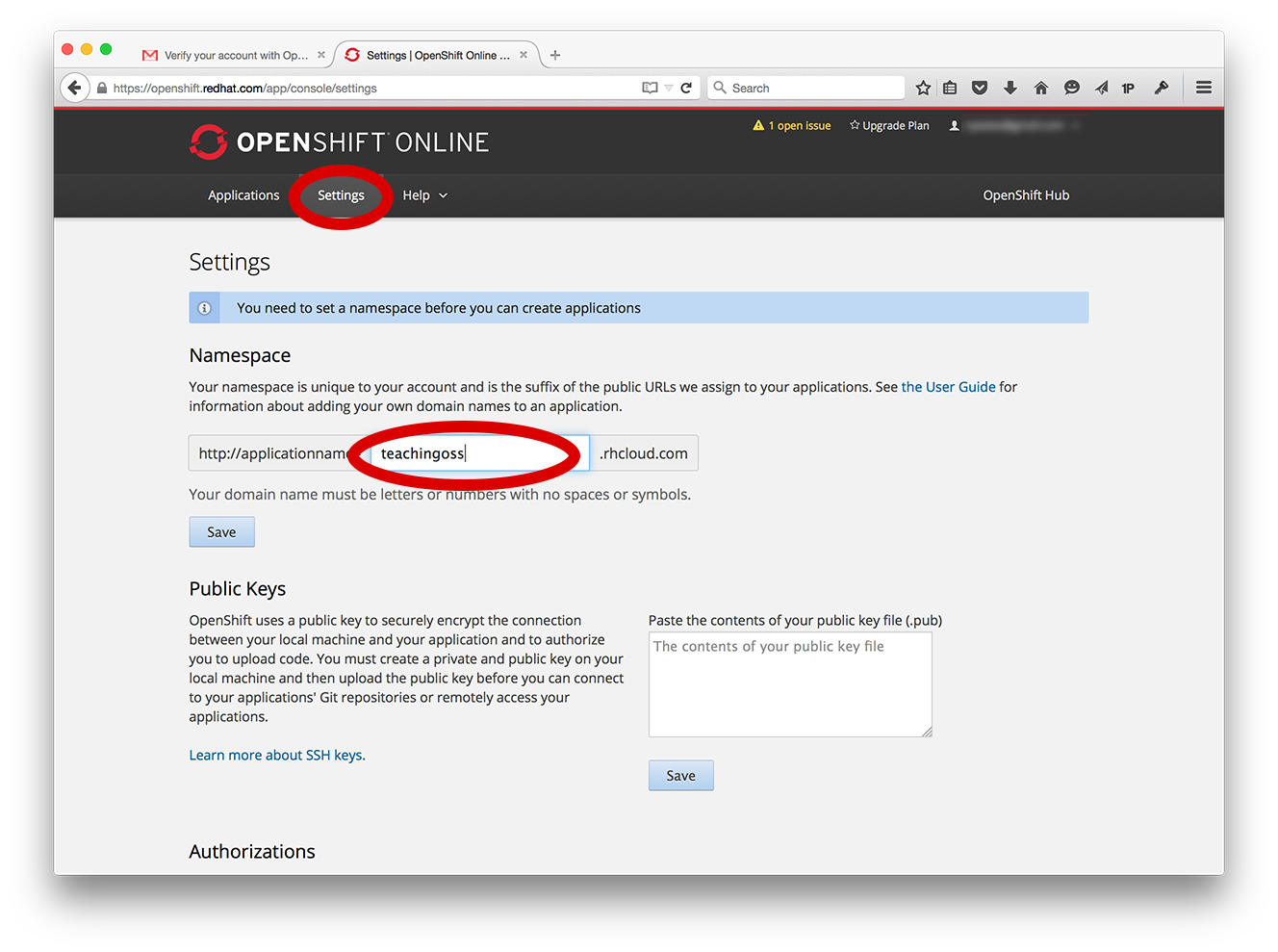Select the Settings OpenShift Online tab
This screenshot has height=952, width=1278.
click(x=436, y=55)
